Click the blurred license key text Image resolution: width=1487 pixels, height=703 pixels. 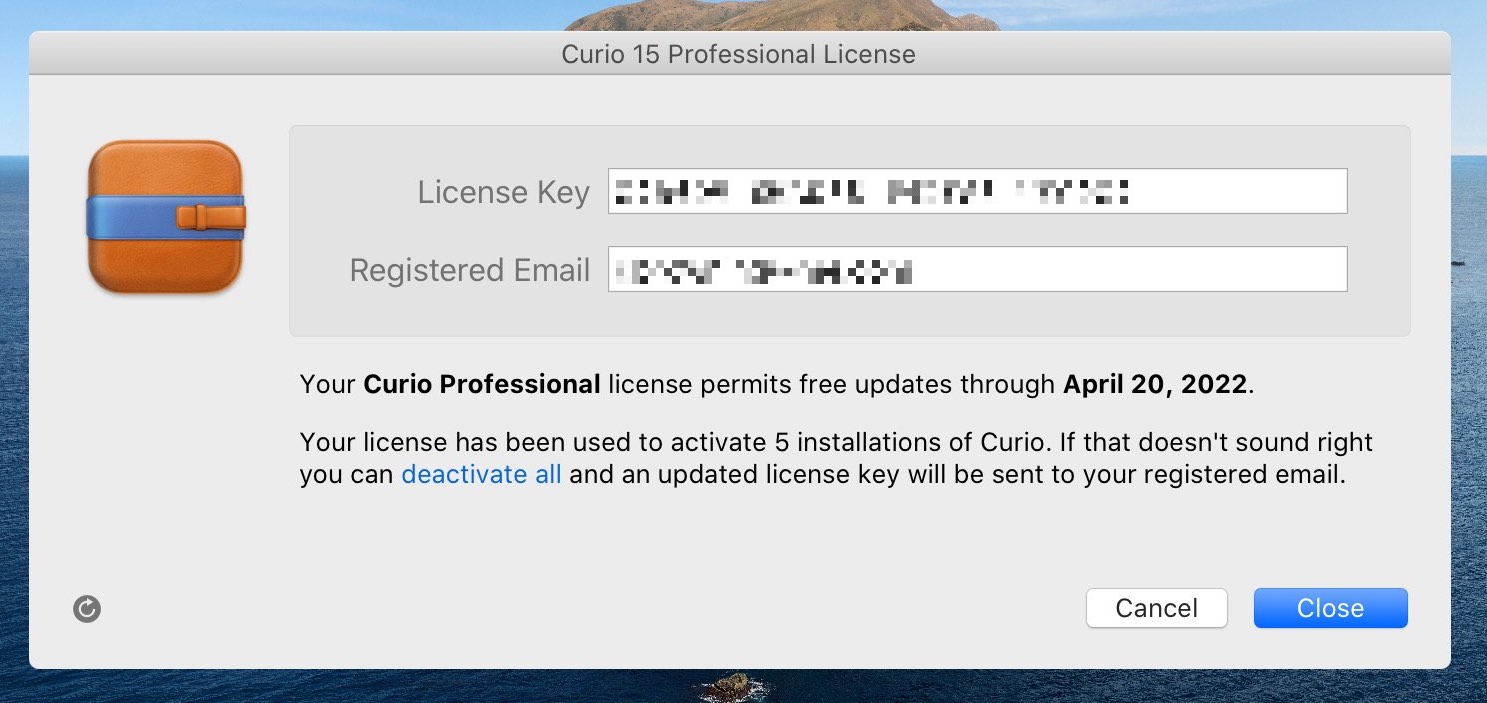pos(871,191)
